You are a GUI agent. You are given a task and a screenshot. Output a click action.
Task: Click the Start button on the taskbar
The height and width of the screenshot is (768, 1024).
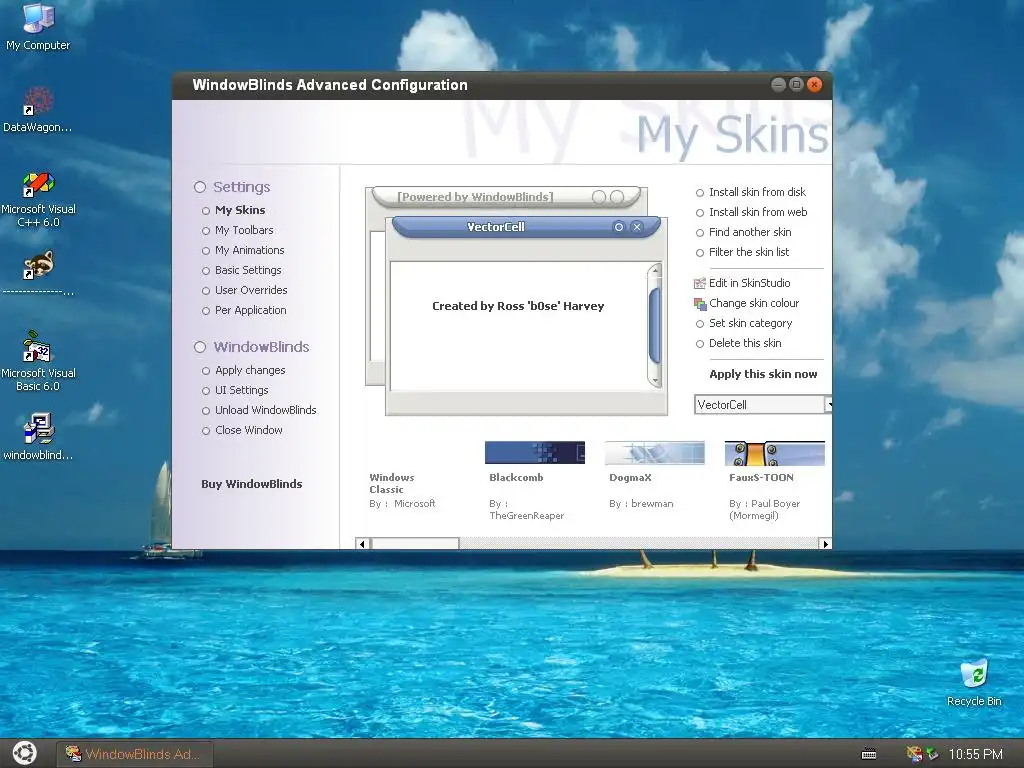coord(24,753)
